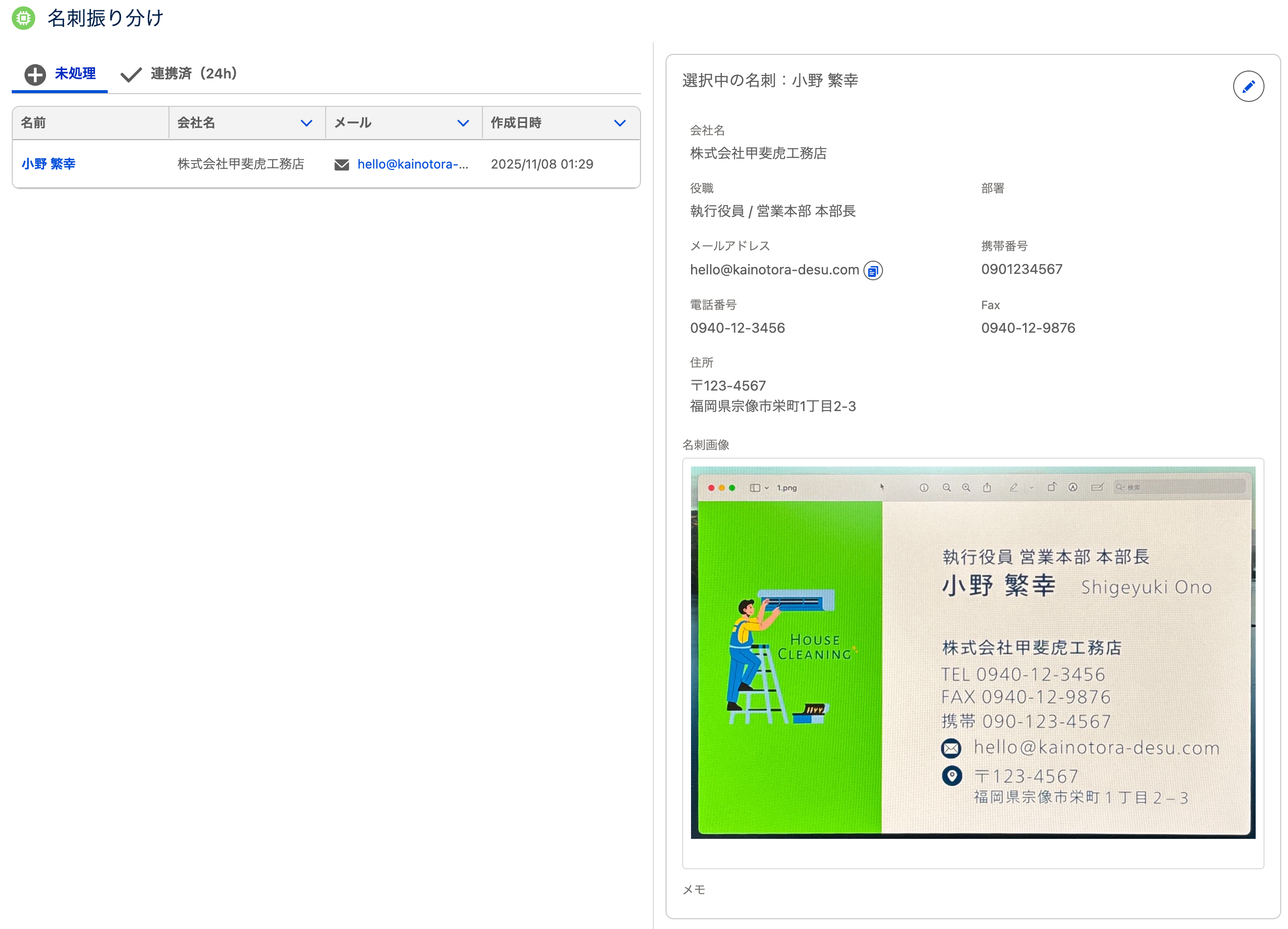Viewport: 1288px width, 929px height.
Task: Copy the email address with the copy icon
Action: click(x=872, y=271)
